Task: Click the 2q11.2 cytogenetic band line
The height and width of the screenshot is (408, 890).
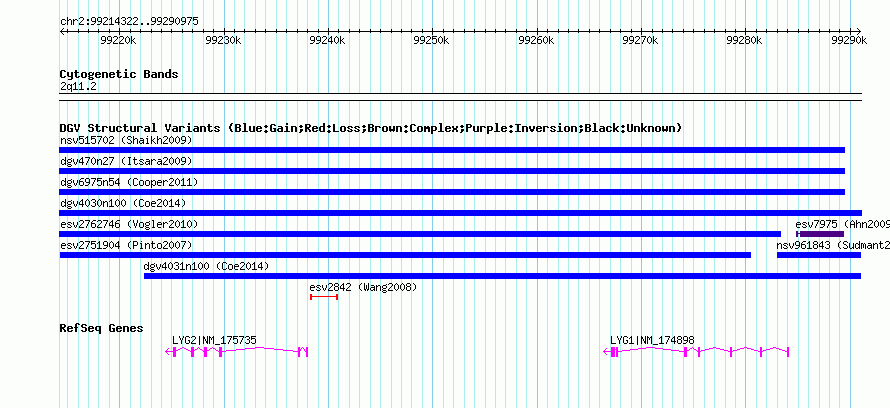Action: pos(460,97)
